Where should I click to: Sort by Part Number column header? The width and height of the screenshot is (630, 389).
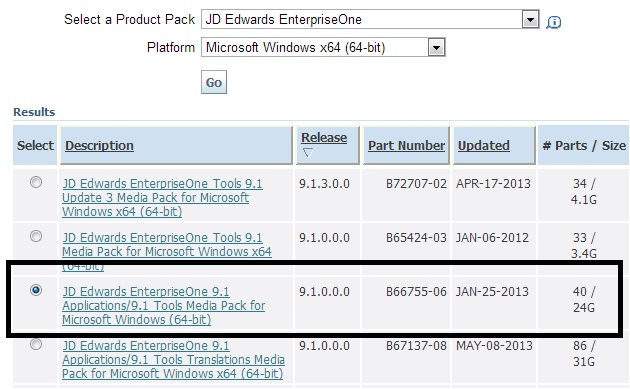click(406, 145)
